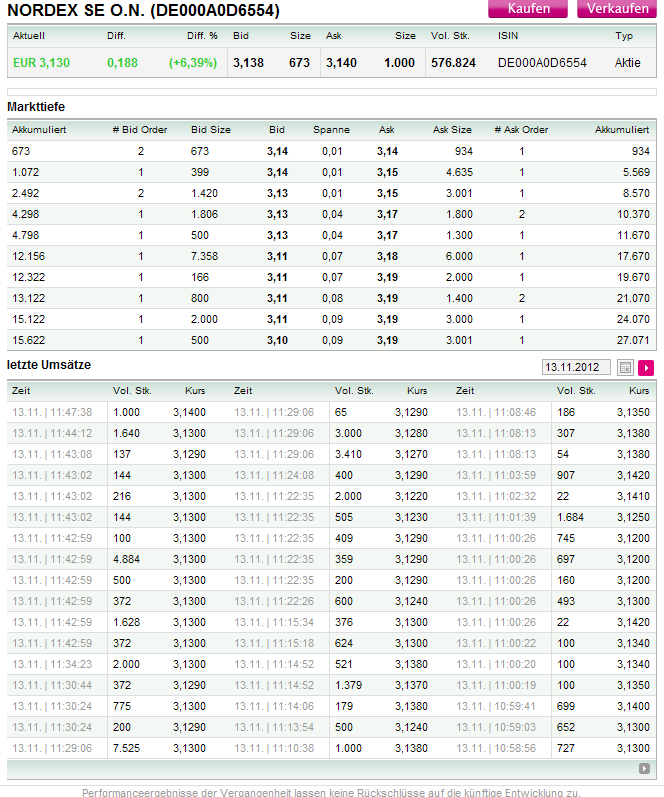Select the ISIN value DE000A0D6554
The width and height of the screenshot is (664, 797).
[542, 63]
